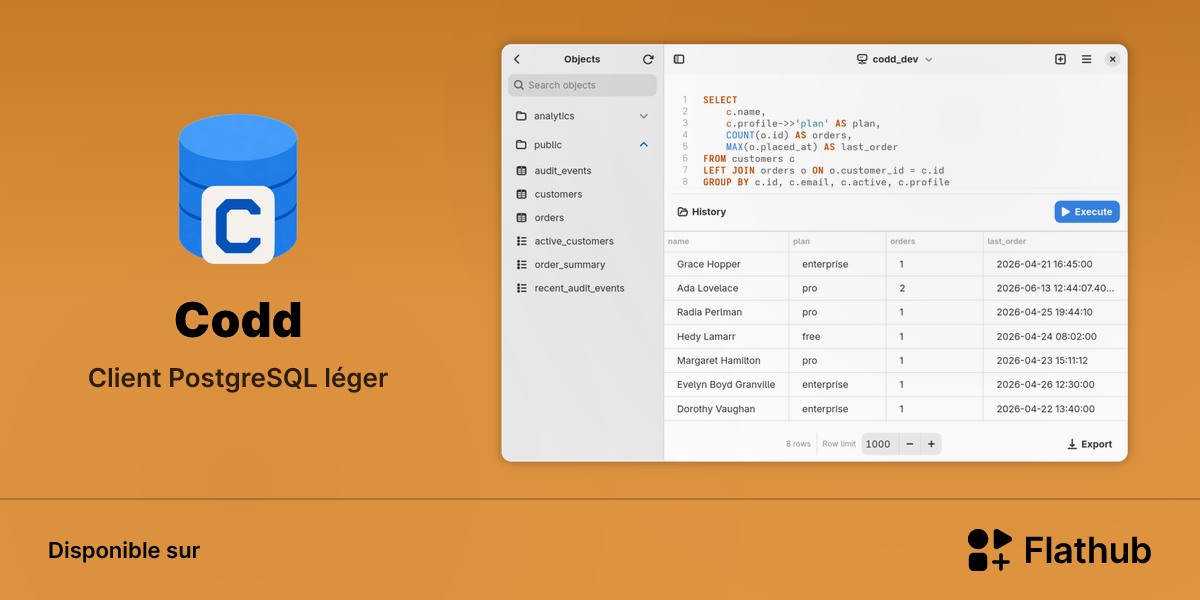This screenshot has width=1200, height=600.
Task: Click the 2026-04-22 13:40:00 cell
Action: coord(1055,409)
